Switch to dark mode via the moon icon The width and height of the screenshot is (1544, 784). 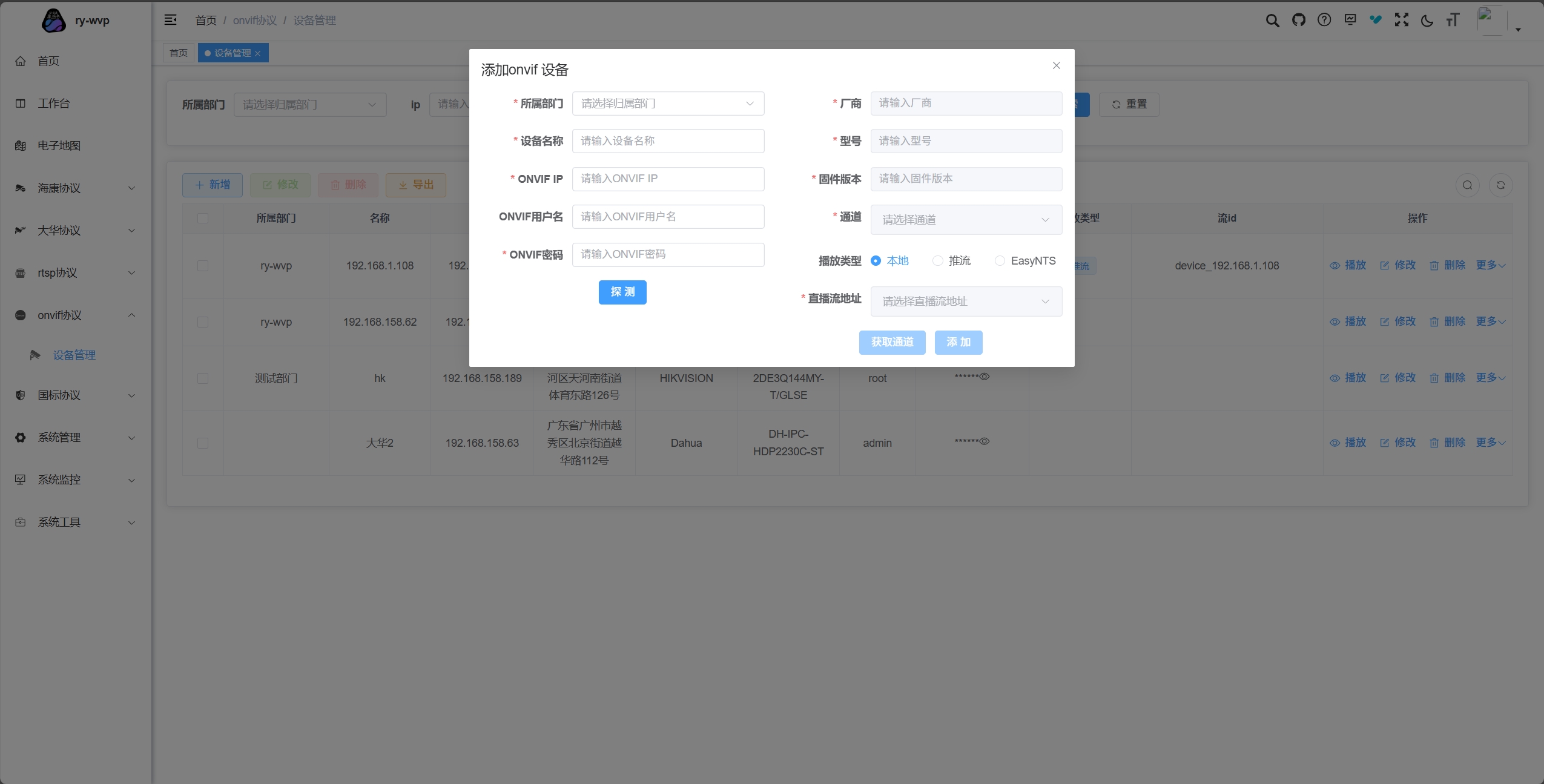pos(1427,21)
